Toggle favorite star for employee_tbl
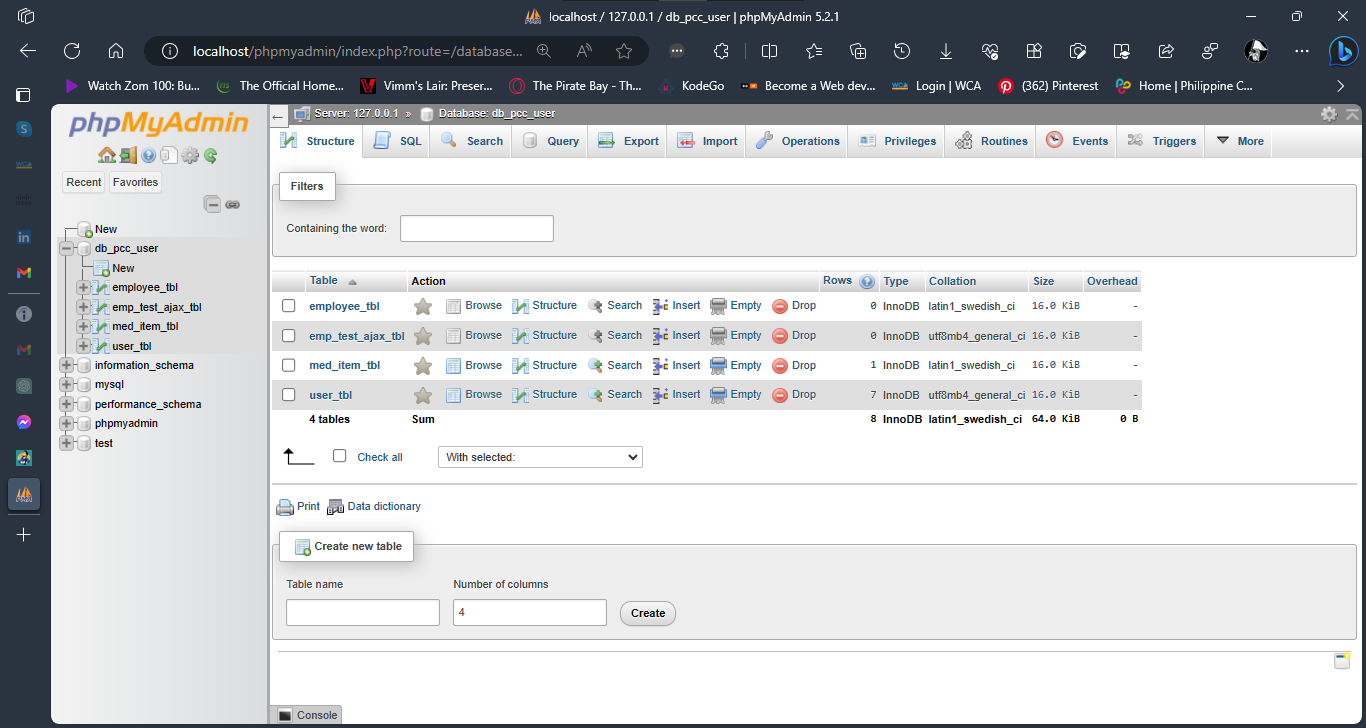 pyautogui.click(x=423, y=306)
